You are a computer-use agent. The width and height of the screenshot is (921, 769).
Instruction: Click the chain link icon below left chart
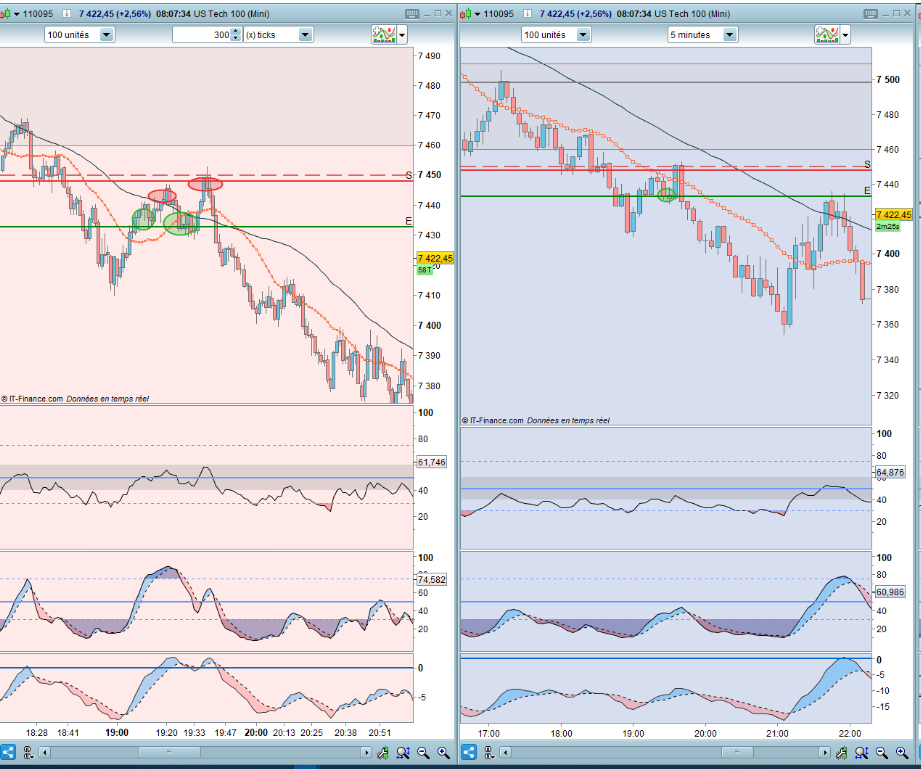click(28, 752)
